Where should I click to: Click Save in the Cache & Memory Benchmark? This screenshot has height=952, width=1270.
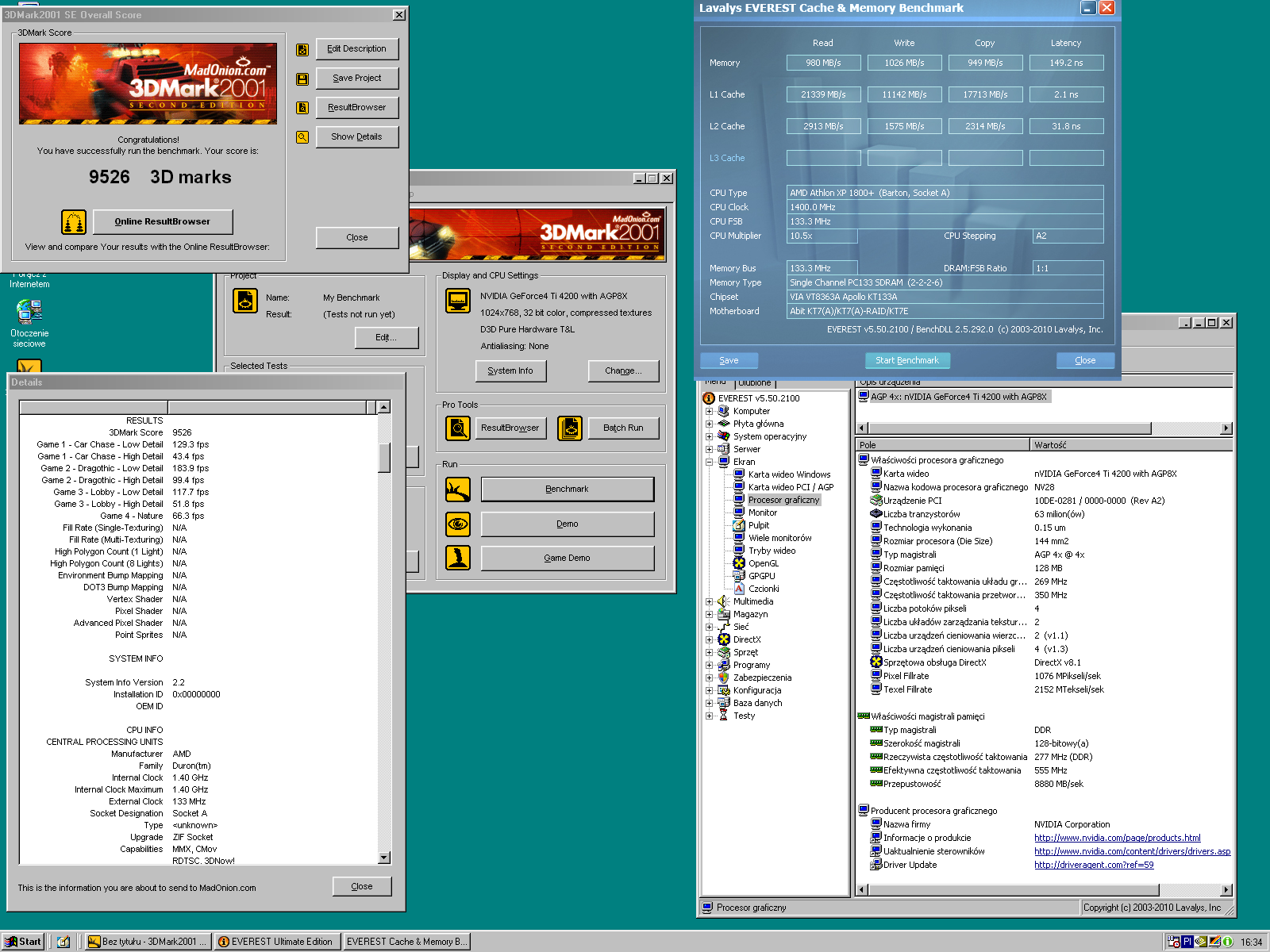(729, 360)
